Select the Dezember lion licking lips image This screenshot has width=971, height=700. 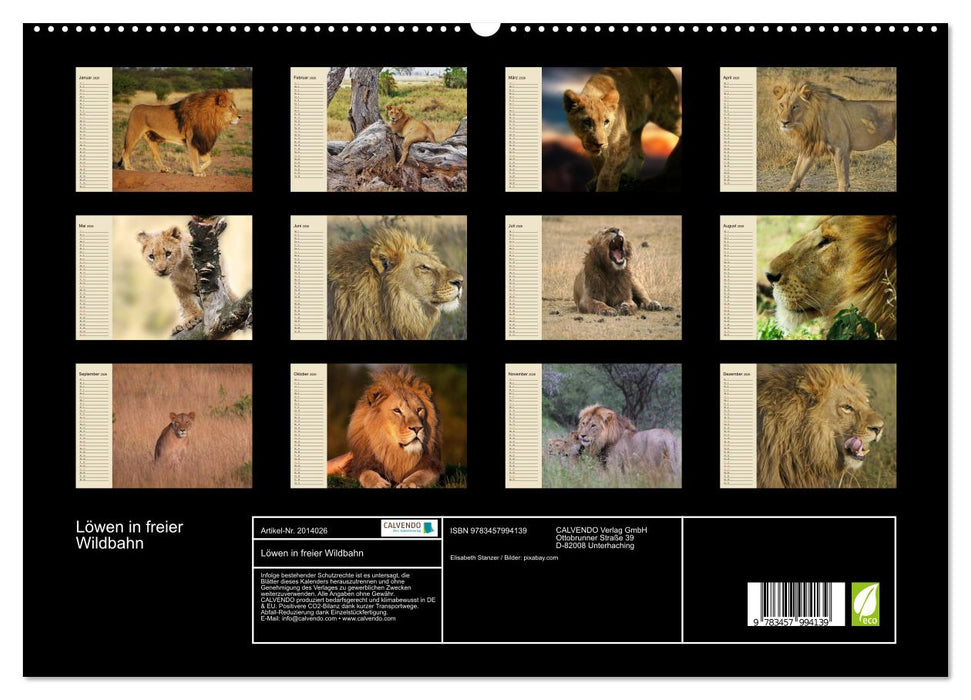825,425
